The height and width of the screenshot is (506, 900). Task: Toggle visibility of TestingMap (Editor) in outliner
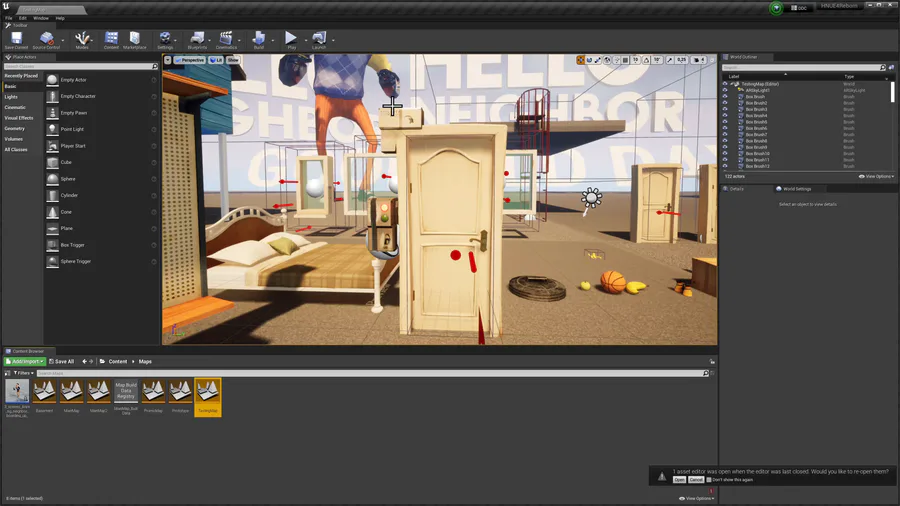(x=725, y=84)
